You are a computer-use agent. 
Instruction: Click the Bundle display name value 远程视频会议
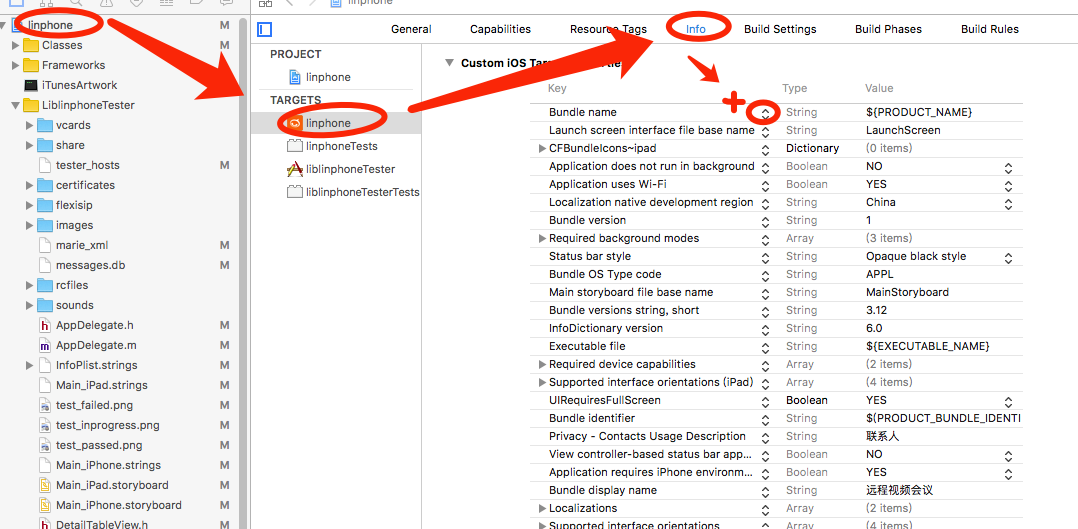point(899,490)
